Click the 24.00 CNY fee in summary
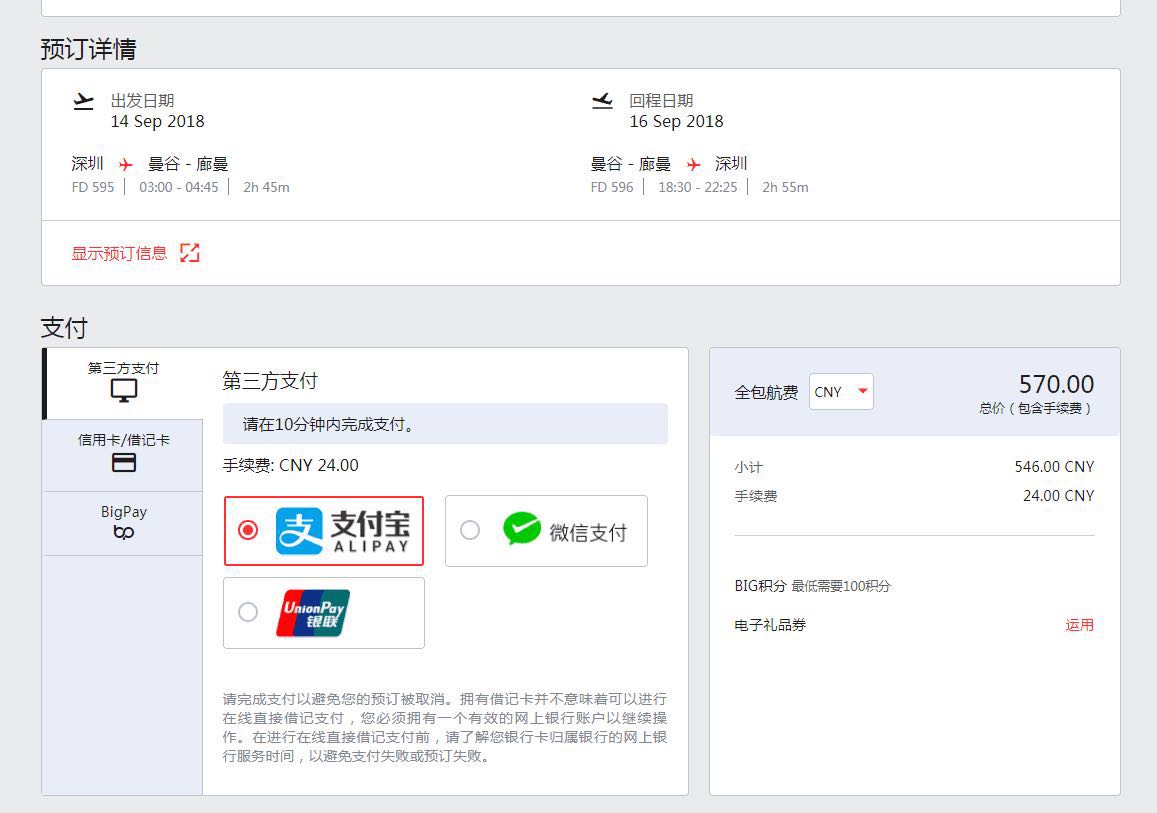 pyautogui.click(x=1058, y=496)
